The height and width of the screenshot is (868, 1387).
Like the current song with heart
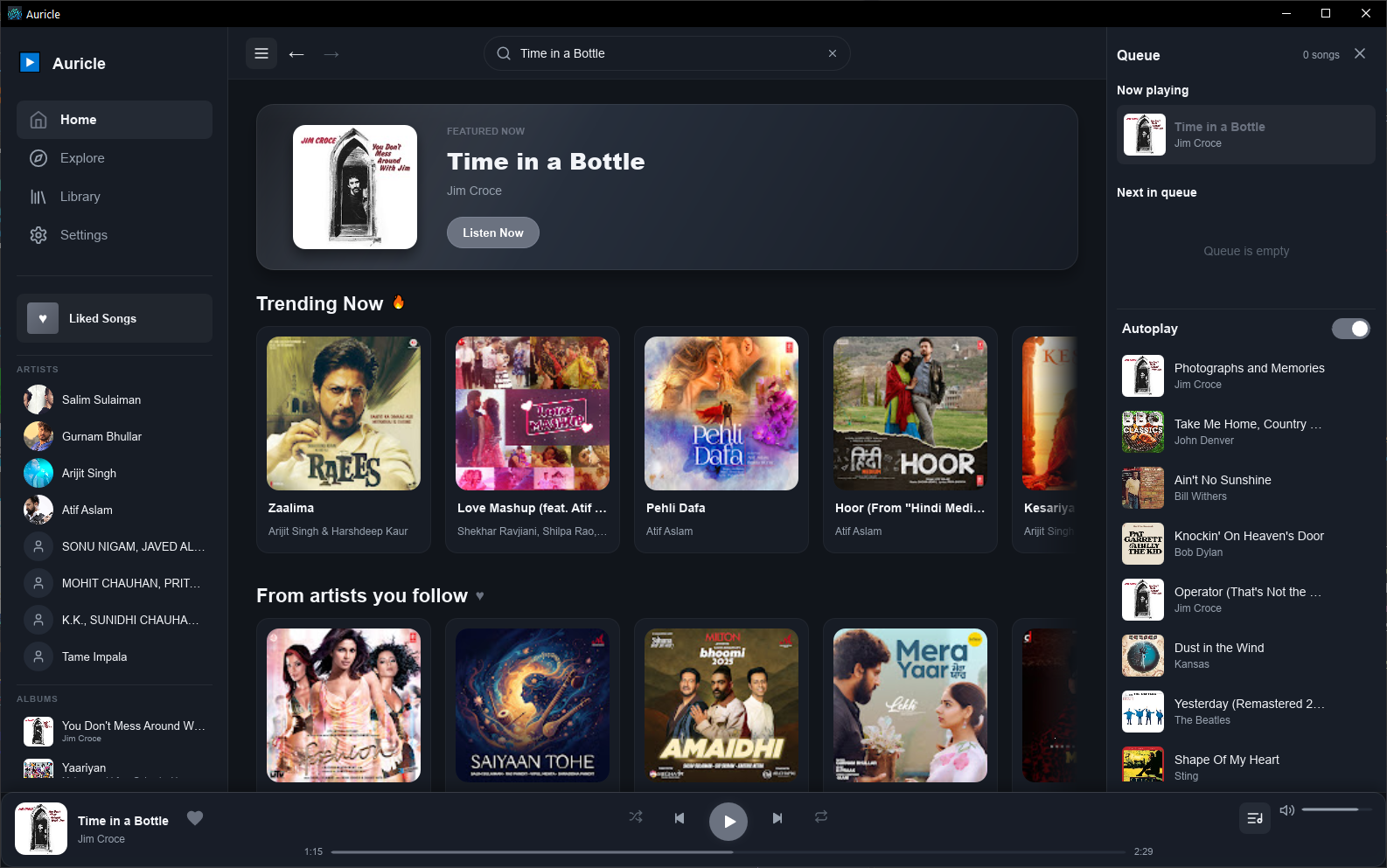[195, 818]
